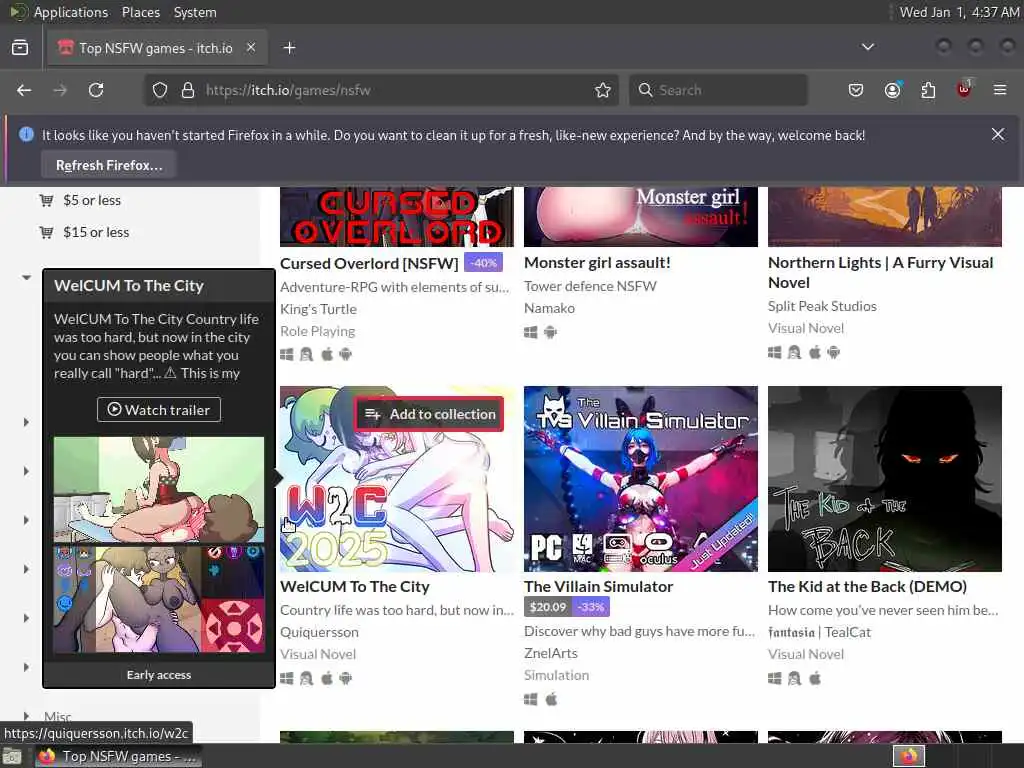The height and width of the screenshot is (768, 1024).
Task: Open the Pocket save icon
Action: 856,90
